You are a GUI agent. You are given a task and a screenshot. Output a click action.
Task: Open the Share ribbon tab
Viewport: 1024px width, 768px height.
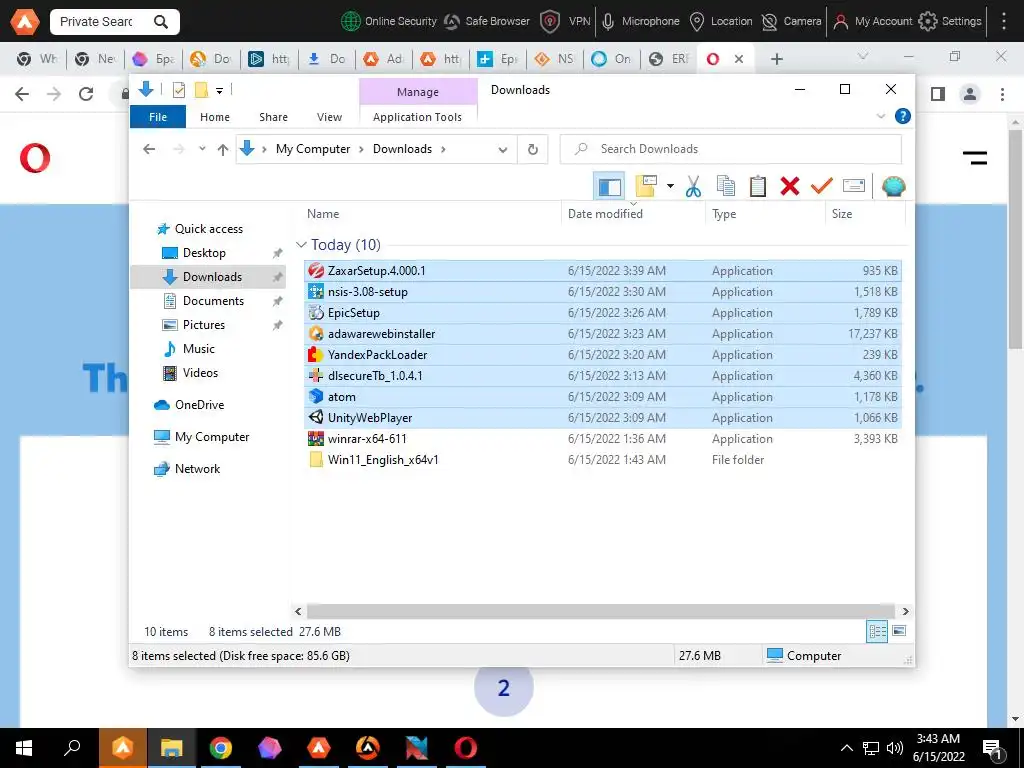[x=273, y=117]
